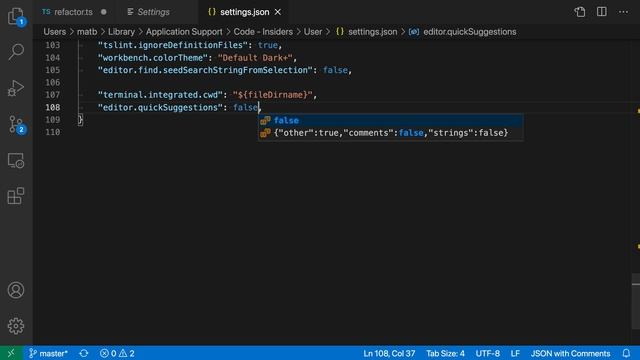Open the Remote Explorer view

[x=16, y=160]
